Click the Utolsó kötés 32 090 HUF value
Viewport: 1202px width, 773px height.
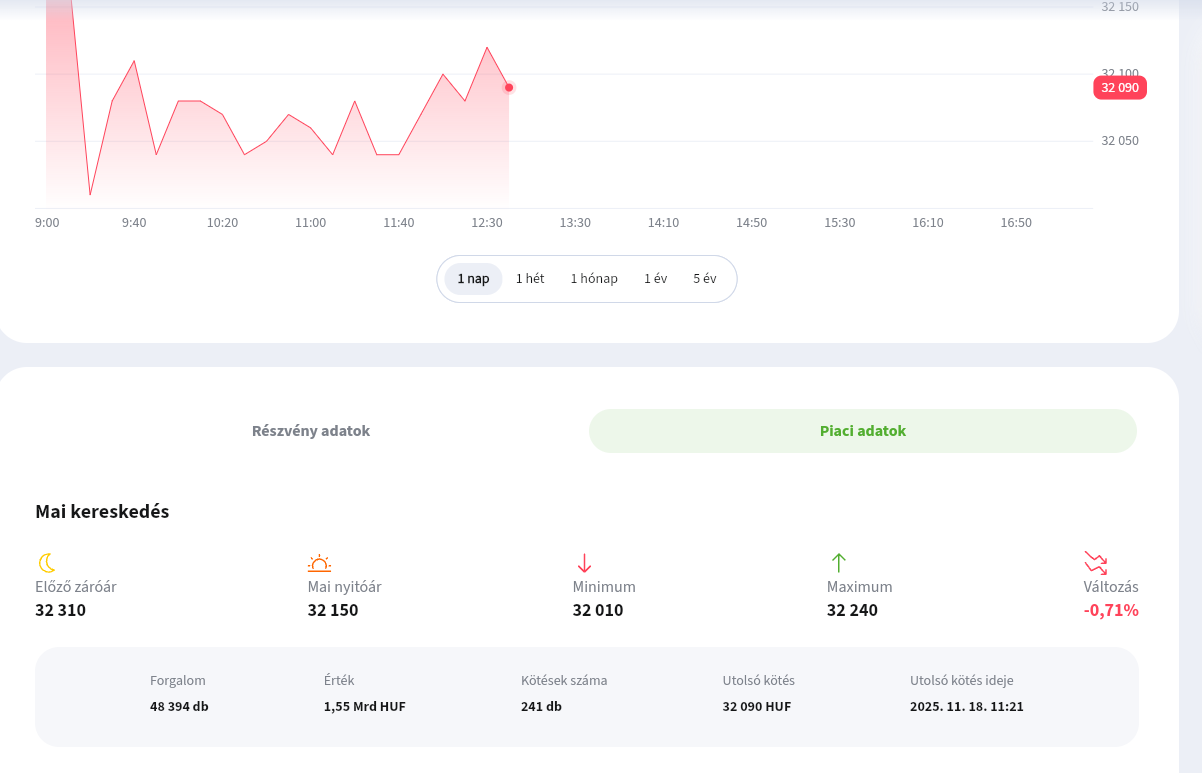pyautogui.click(x=757, y=706)
